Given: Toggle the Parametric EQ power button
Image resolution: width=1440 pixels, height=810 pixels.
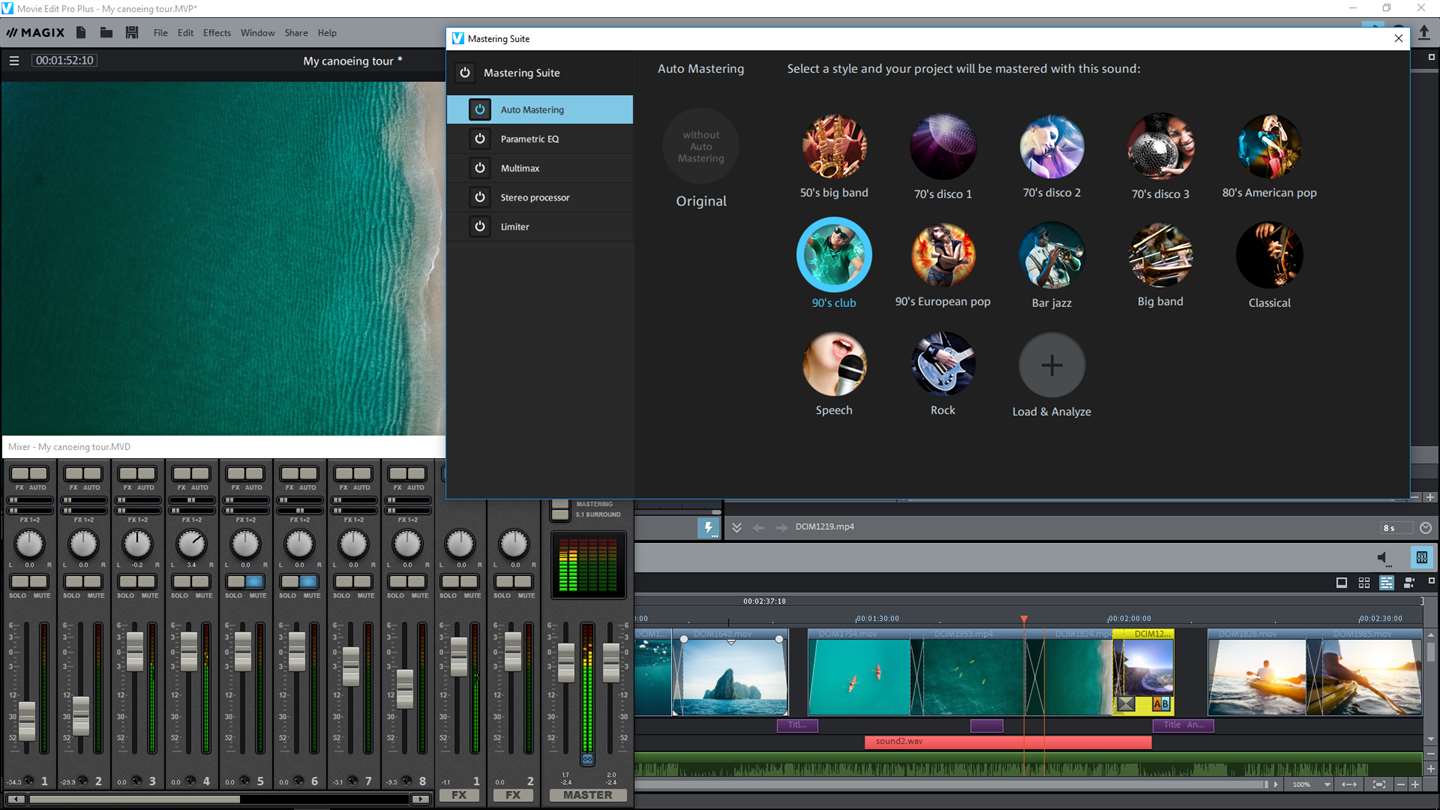Looking at the screenshot, I should point(480,139).
